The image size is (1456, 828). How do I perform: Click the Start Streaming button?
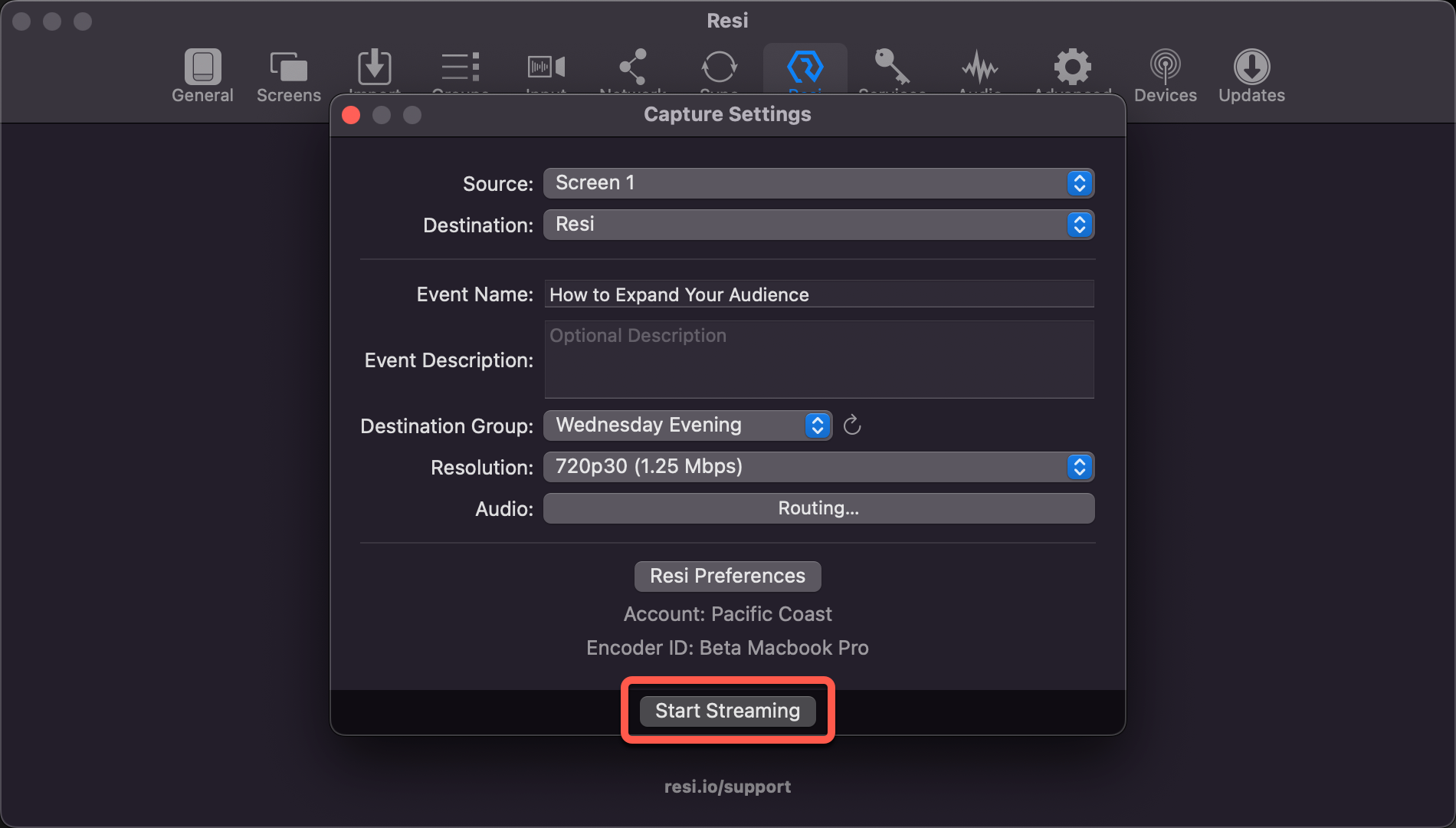[x=726, y=711]
